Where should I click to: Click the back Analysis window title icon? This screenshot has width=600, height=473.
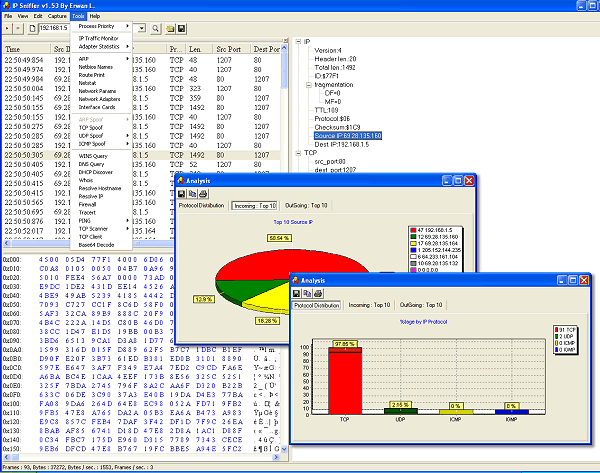pos(181,180)
